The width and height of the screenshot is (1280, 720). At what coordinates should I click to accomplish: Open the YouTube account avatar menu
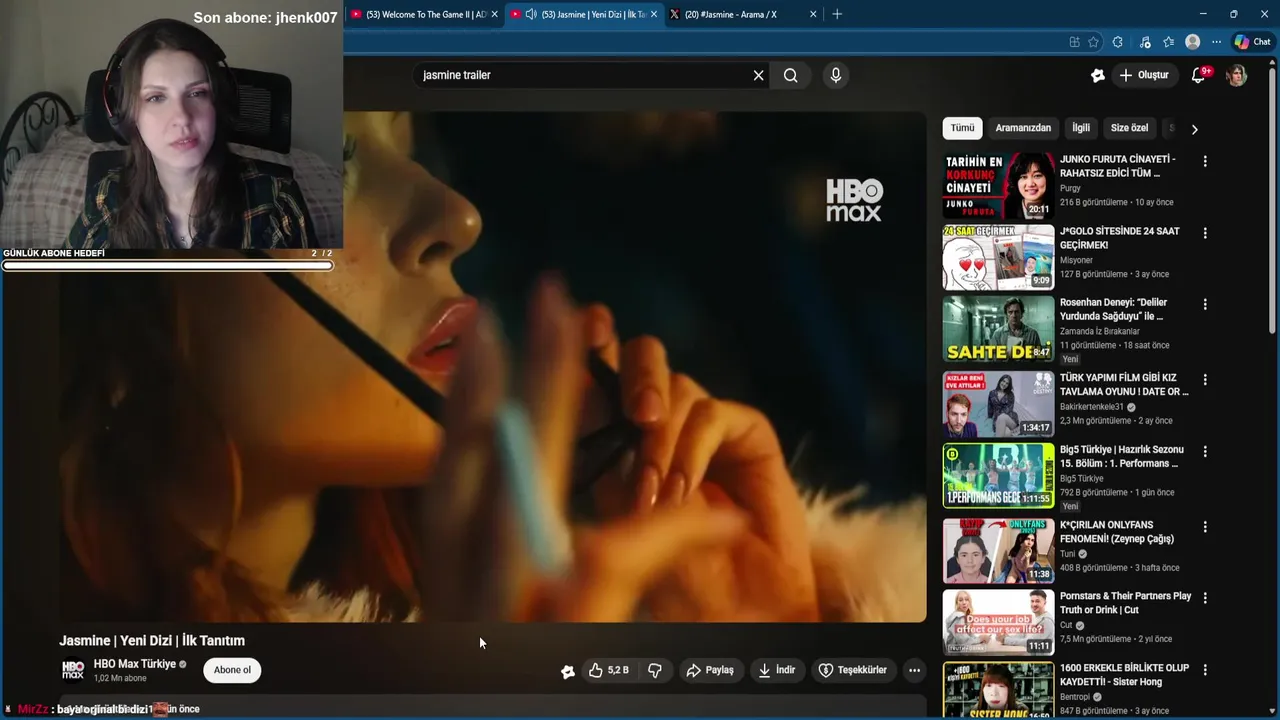(1237, 75)
